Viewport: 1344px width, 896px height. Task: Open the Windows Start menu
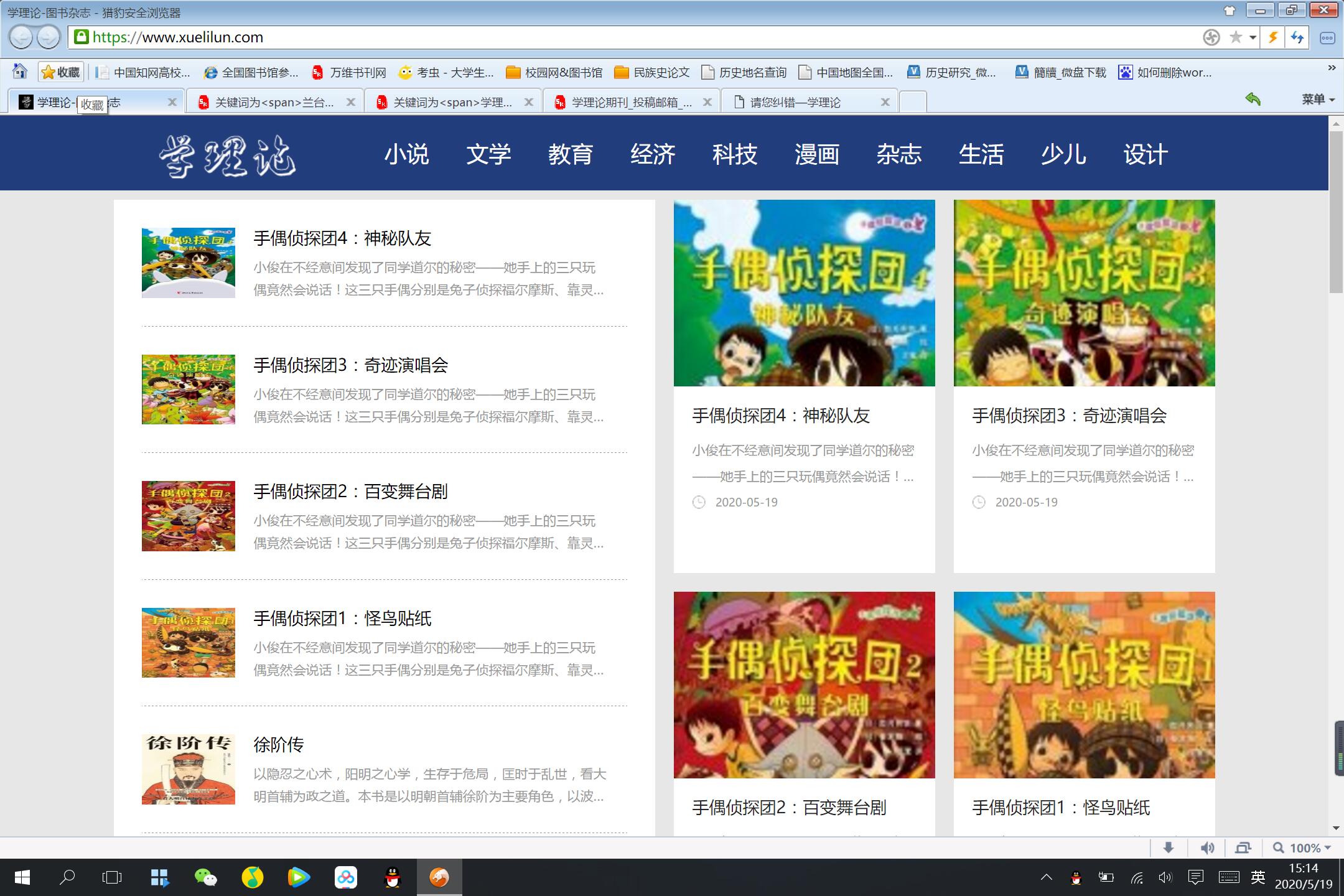coord(22,877)
